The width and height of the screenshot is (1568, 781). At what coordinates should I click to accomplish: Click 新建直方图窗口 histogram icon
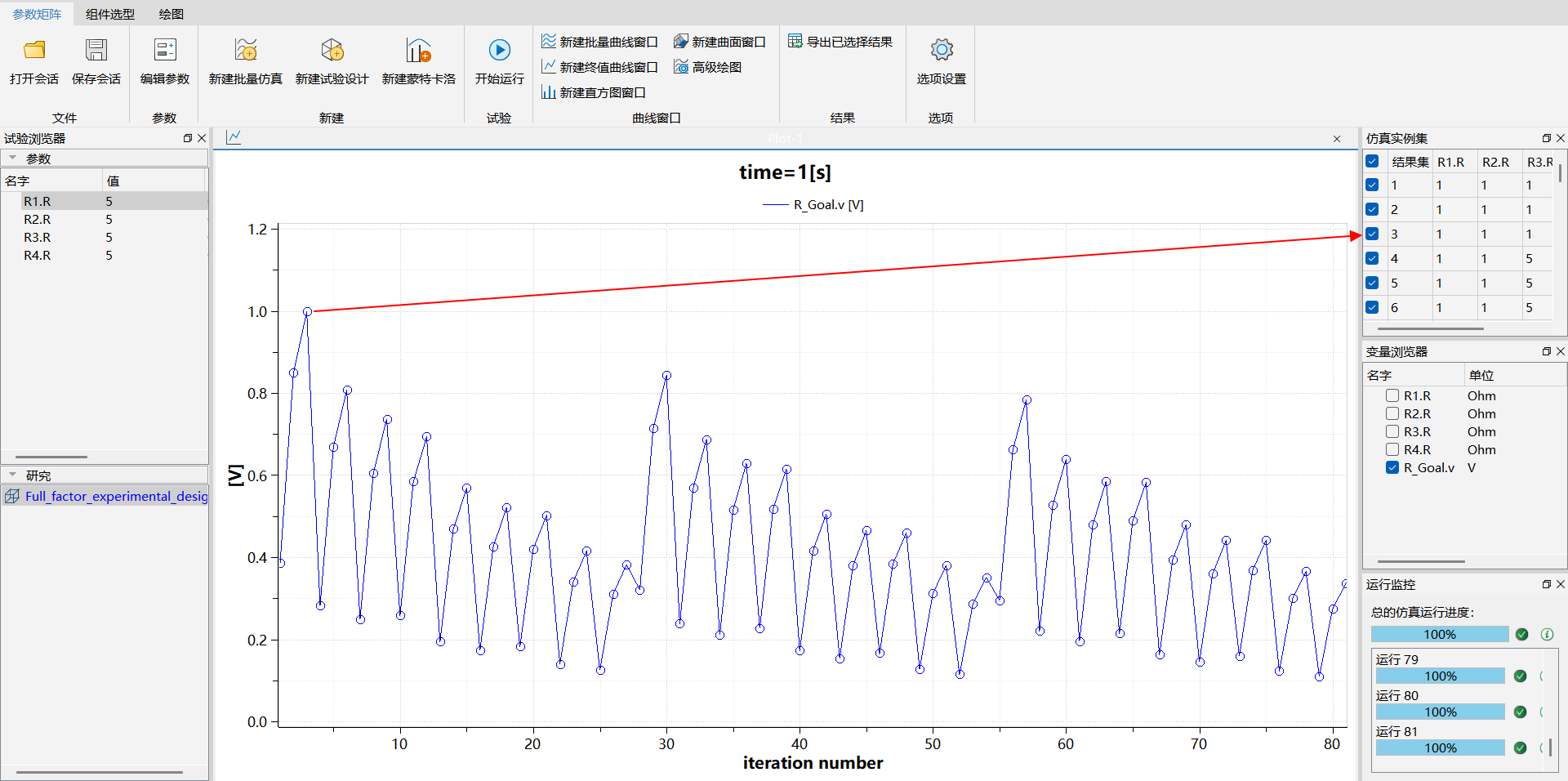coord(549,92)
